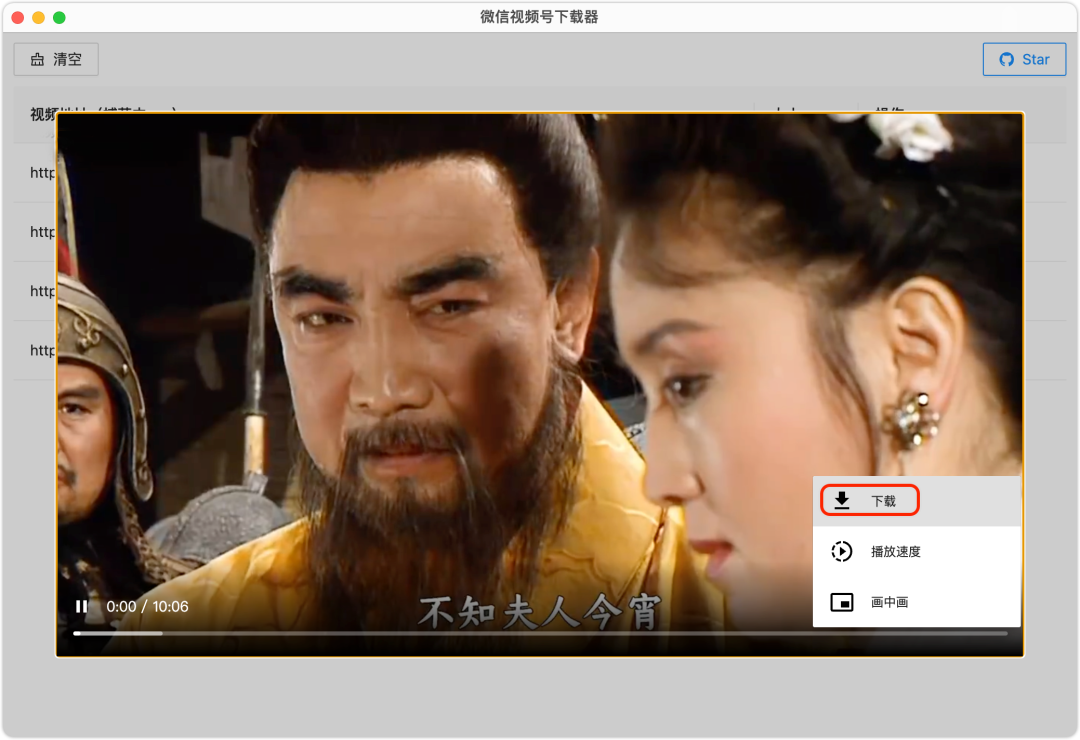
Task: Select 下载 from the video menu
Action: coord(917,501)
